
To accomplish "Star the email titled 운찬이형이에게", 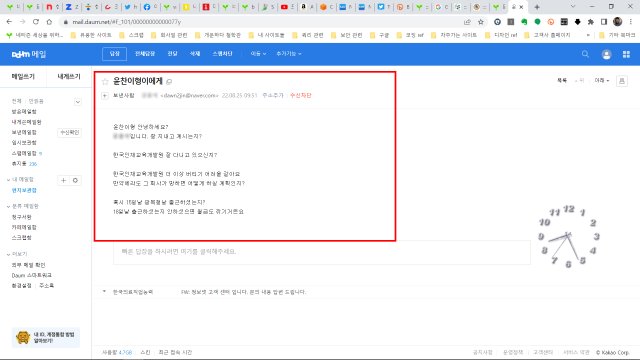I will tap(105, 82).
